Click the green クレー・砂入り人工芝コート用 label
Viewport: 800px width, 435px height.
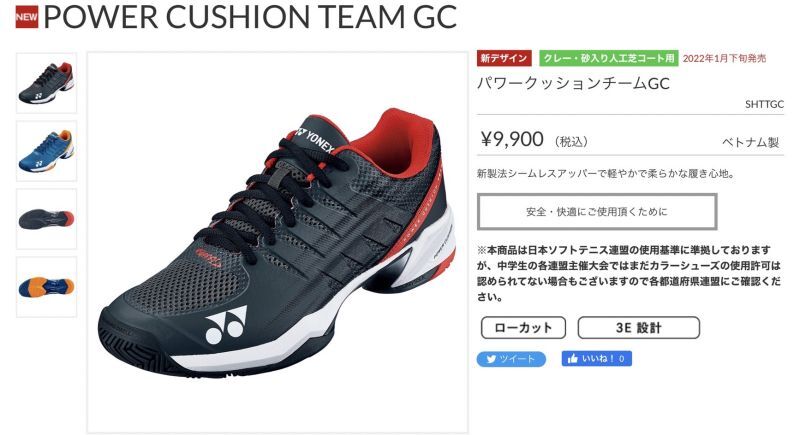(x=609, y=58)
